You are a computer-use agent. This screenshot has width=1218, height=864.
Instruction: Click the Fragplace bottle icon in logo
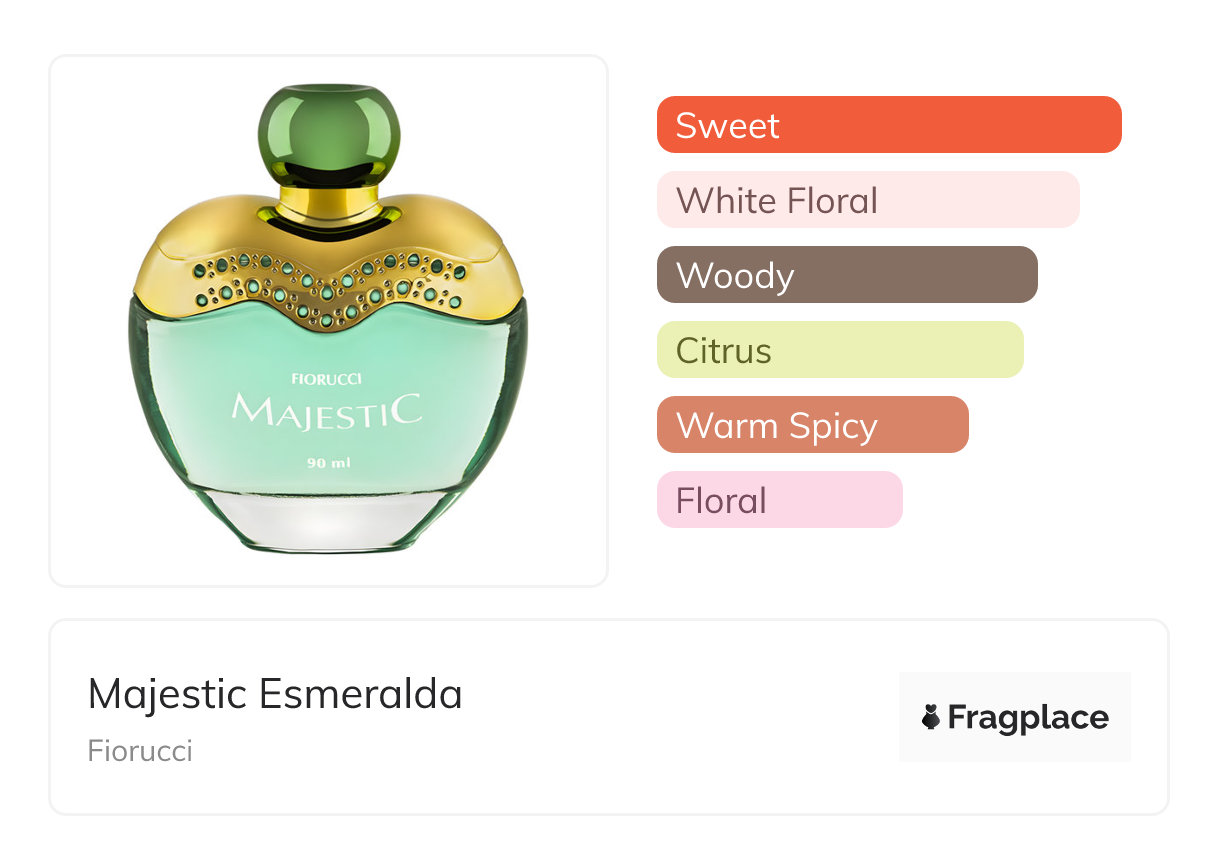coord(931,718)
